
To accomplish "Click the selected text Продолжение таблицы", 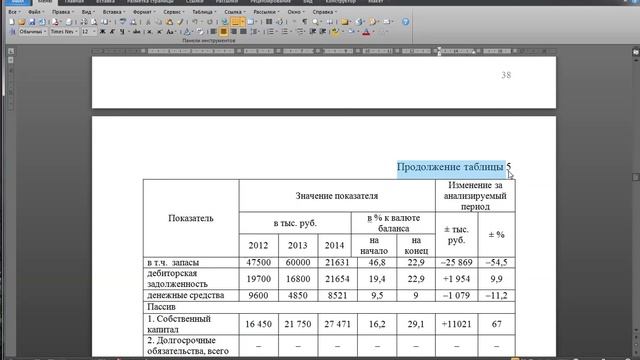I will click(450, 167).
